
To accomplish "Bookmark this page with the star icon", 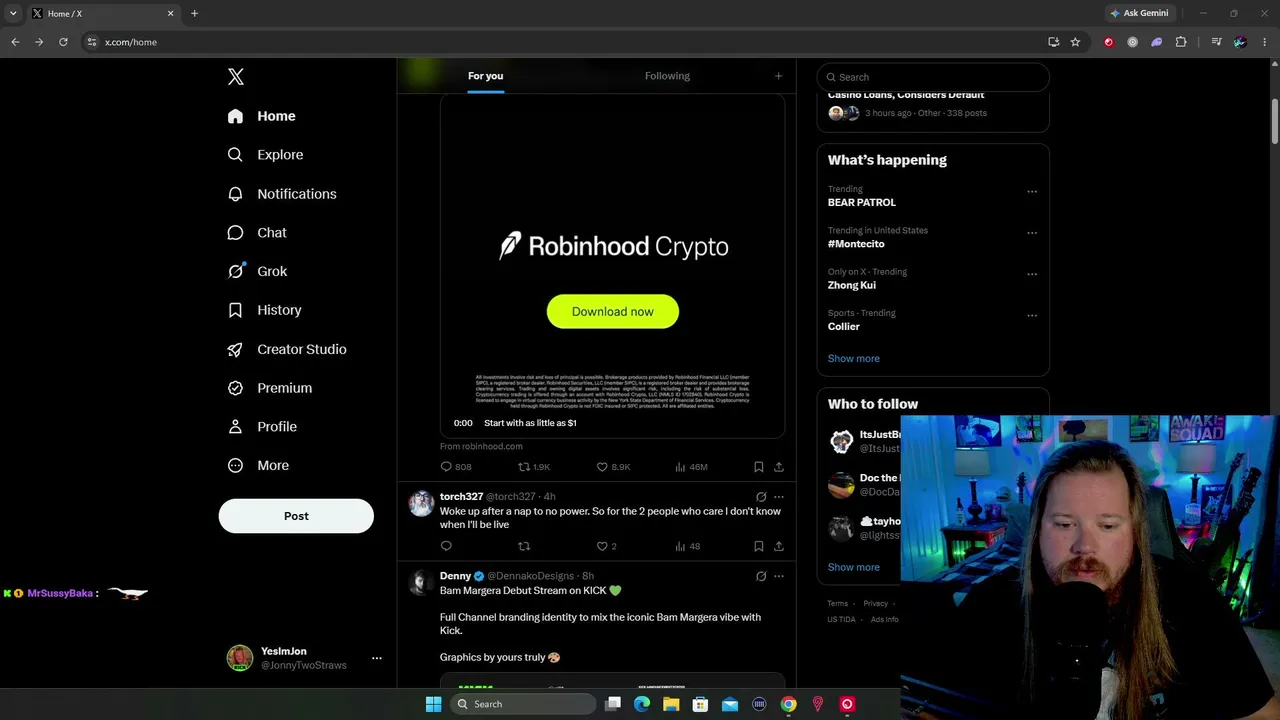I will pos(1075,42).
